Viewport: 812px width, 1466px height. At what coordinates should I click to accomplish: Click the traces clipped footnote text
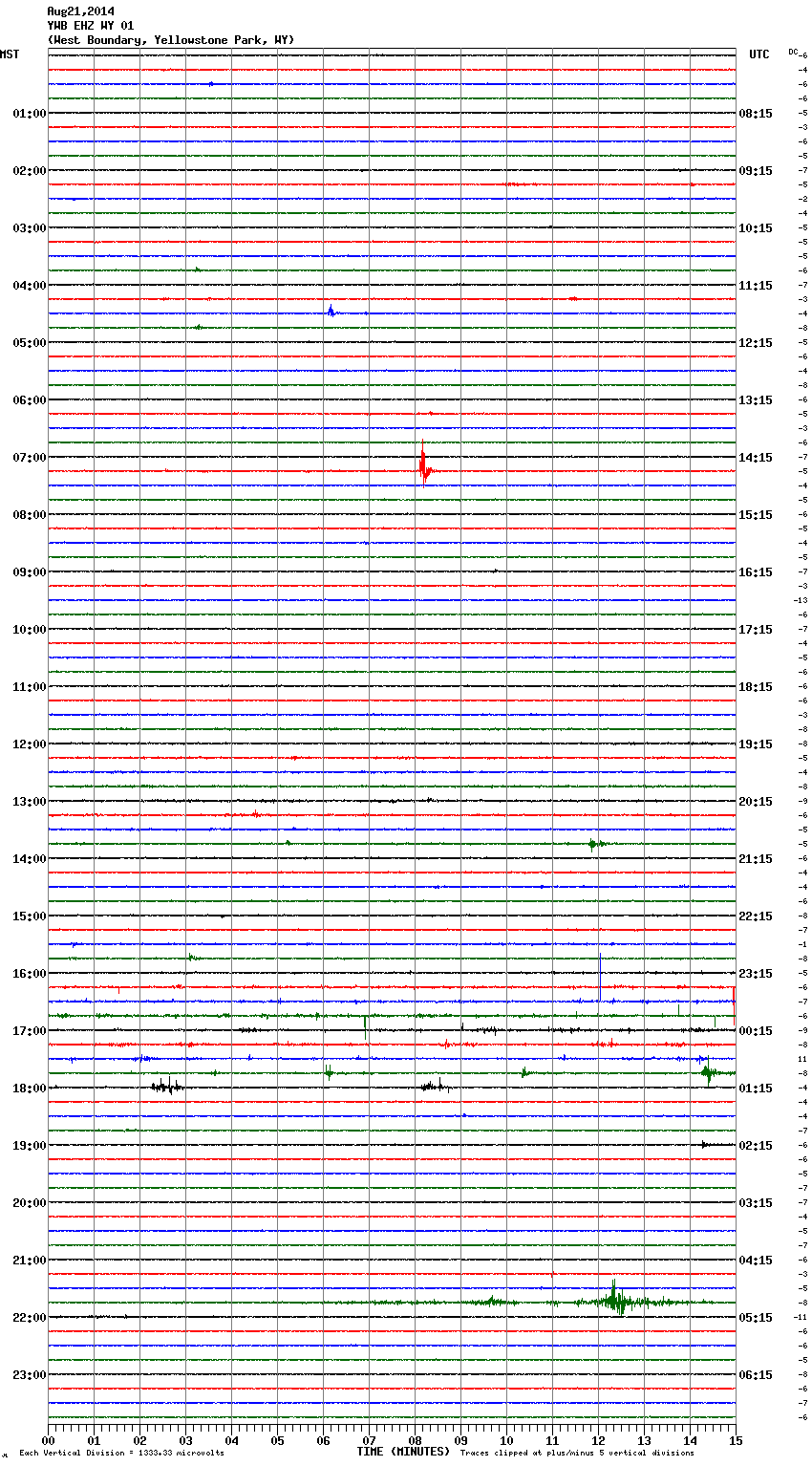tap(577, 1453)
